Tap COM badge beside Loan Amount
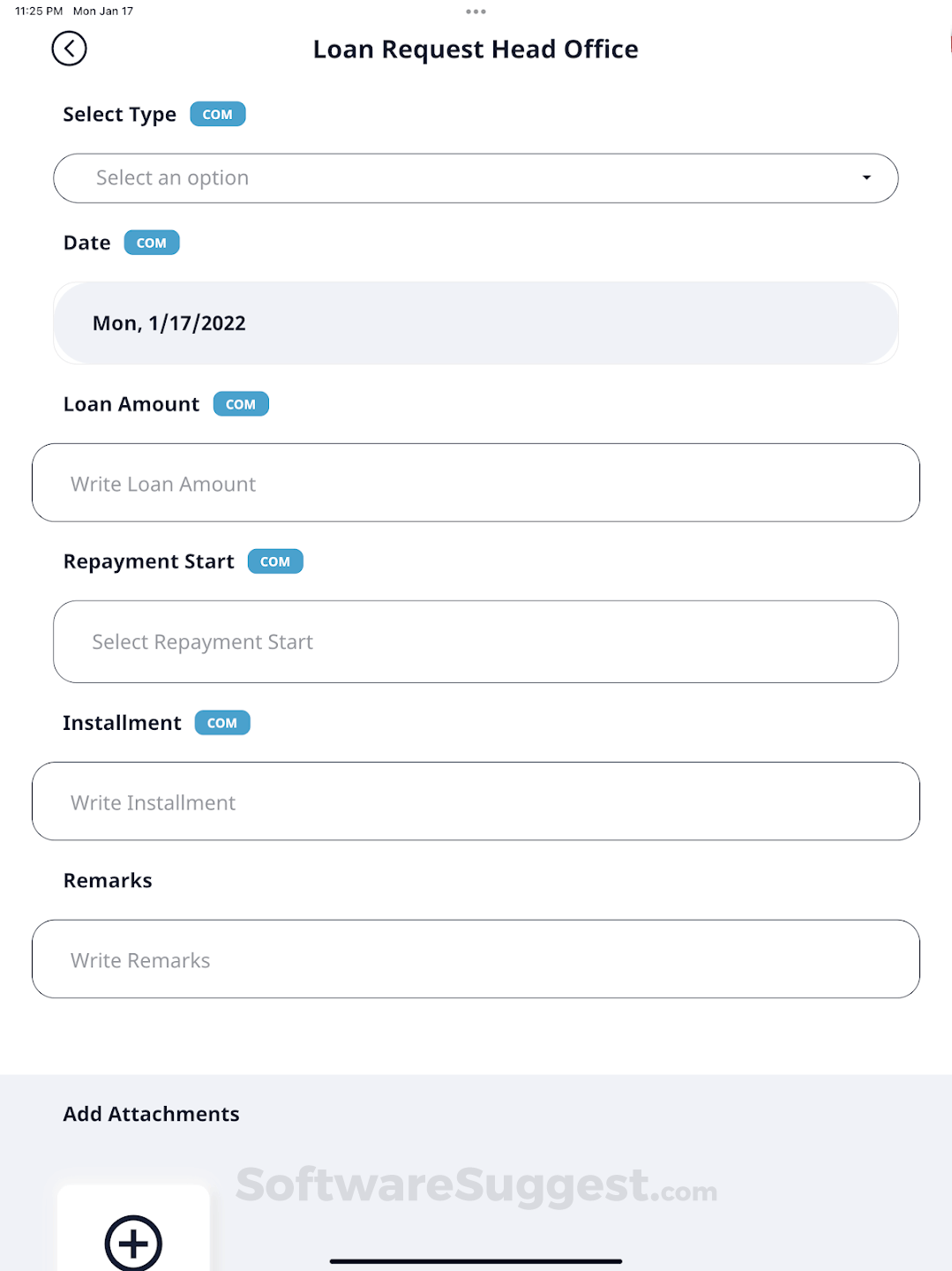This screenshot has height=1271, width=952. pos(241,404)
